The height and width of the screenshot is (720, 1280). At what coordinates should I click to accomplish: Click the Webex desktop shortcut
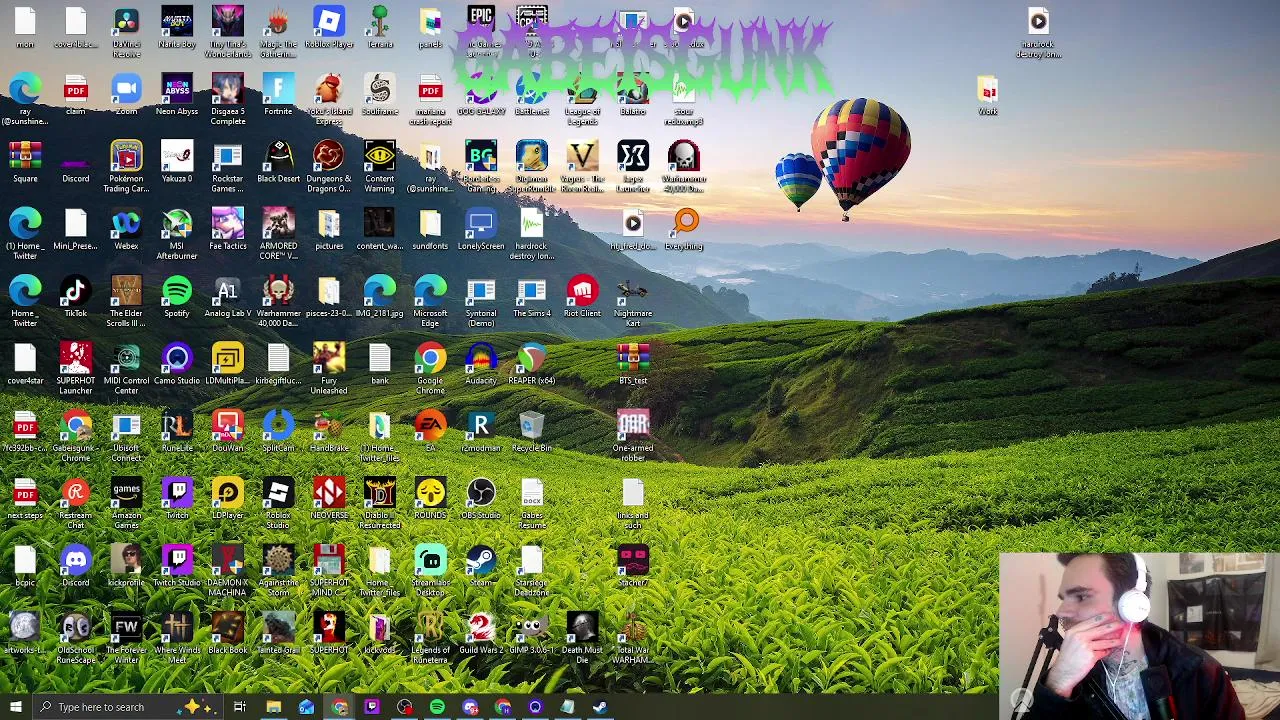click(126, 230)
